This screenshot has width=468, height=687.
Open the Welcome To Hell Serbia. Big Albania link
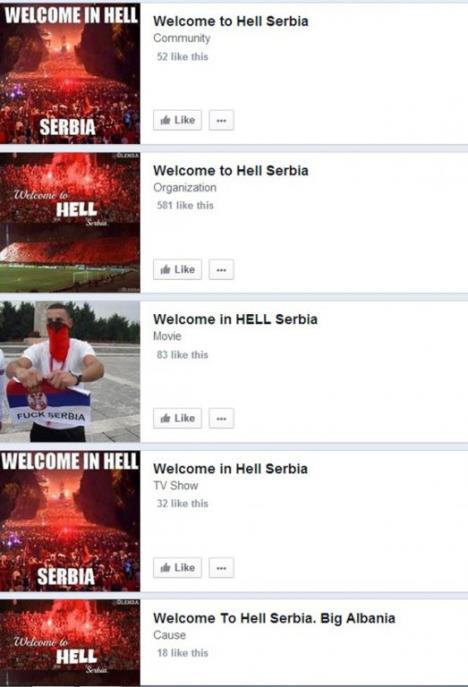[x=274, y=618]
